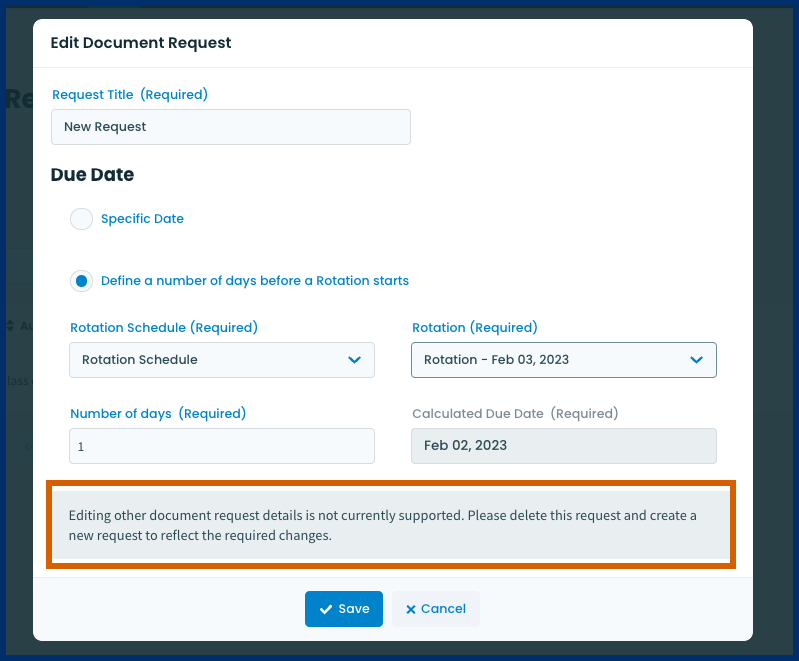Select the Specific Date radio button

coord(82,219)
